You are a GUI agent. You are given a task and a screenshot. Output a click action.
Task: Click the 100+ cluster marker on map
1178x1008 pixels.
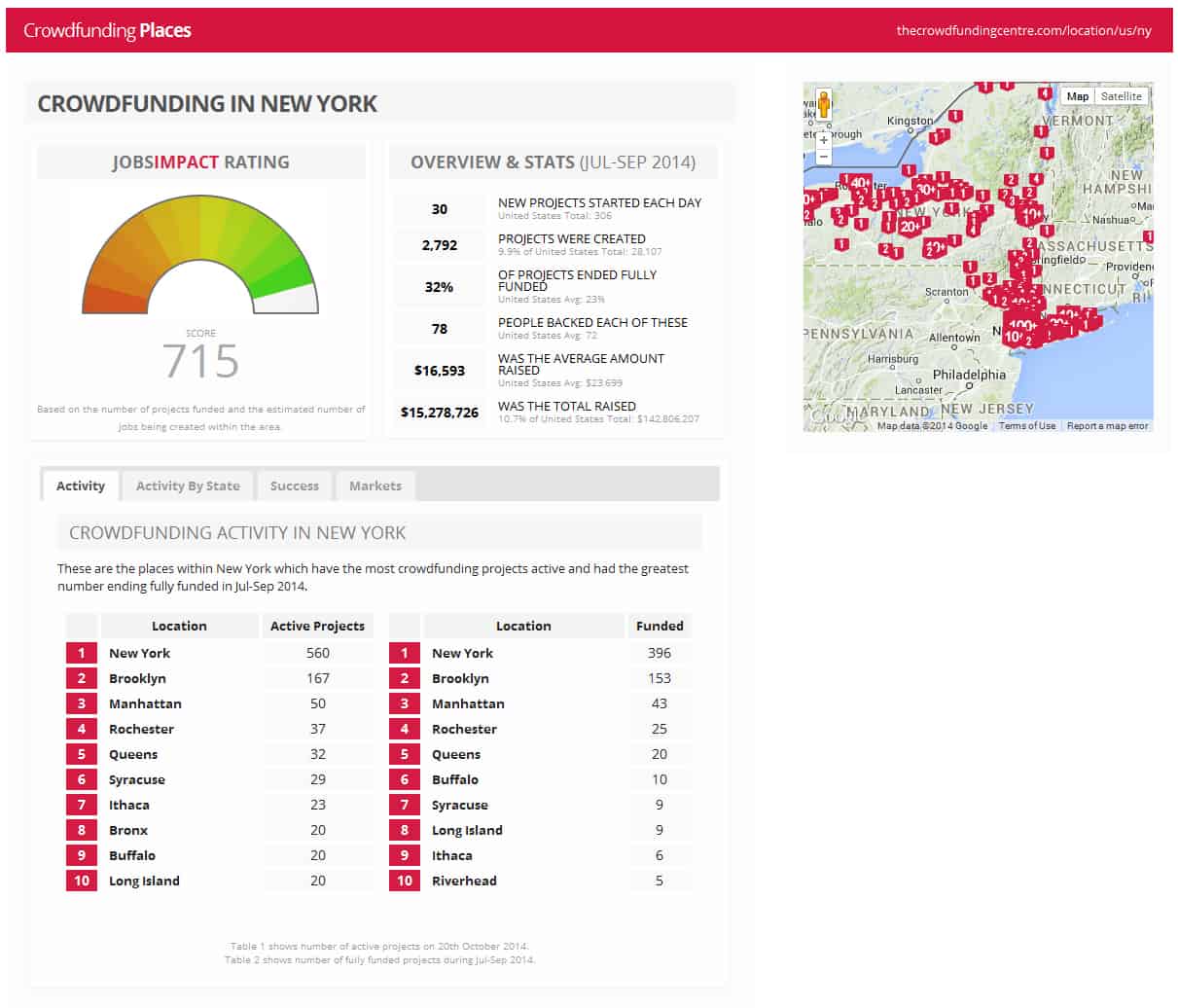click(x=1021, y=326)
